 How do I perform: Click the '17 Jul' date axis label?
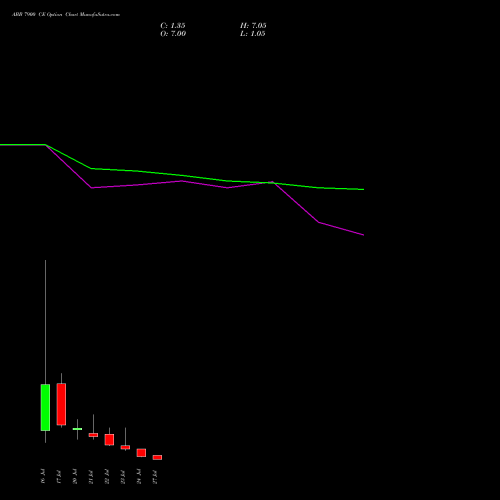click(x=59, y=476)
